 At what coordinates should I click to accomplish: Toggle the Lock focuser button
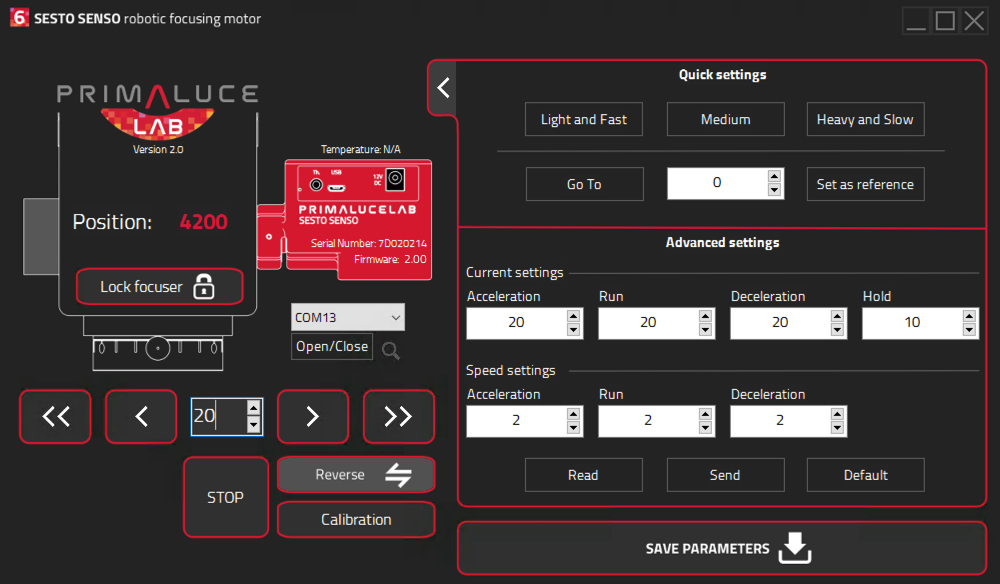click(x=159, y=286)
